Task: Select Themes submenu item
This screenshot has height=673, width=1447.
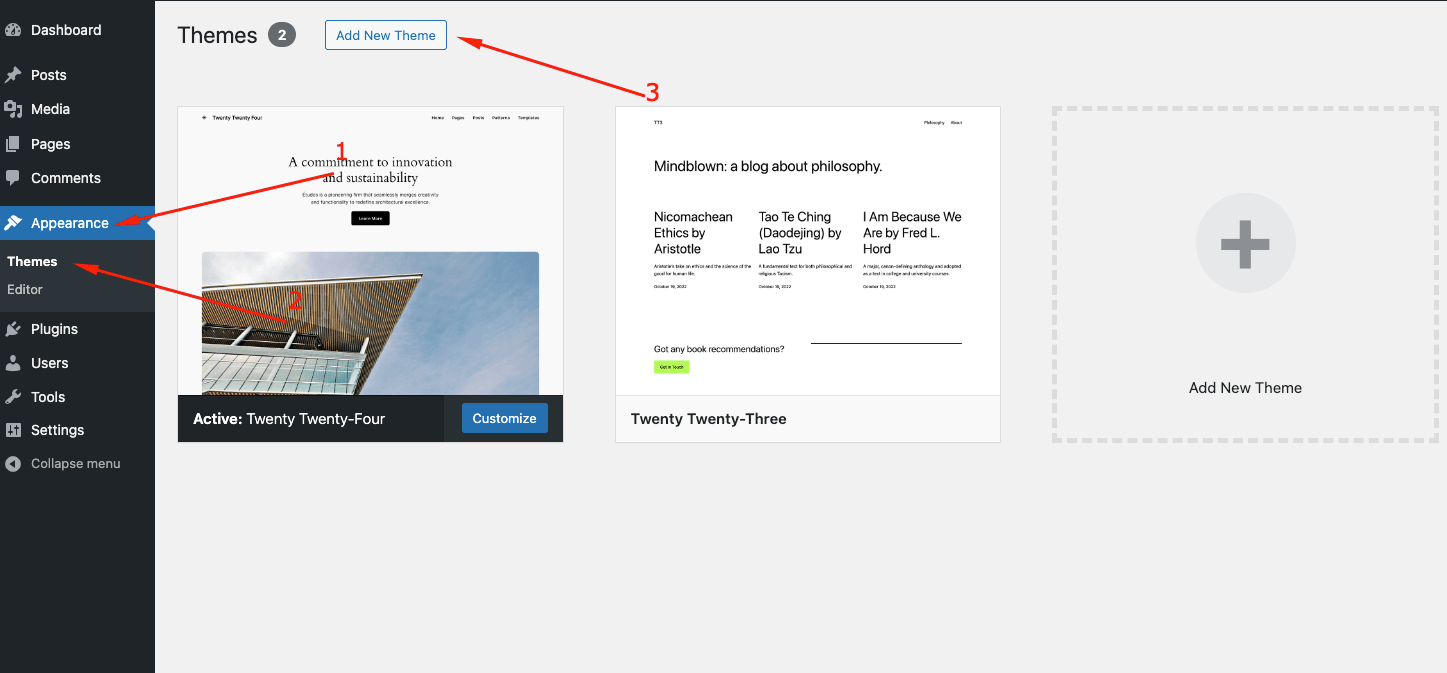Action: 32,261
